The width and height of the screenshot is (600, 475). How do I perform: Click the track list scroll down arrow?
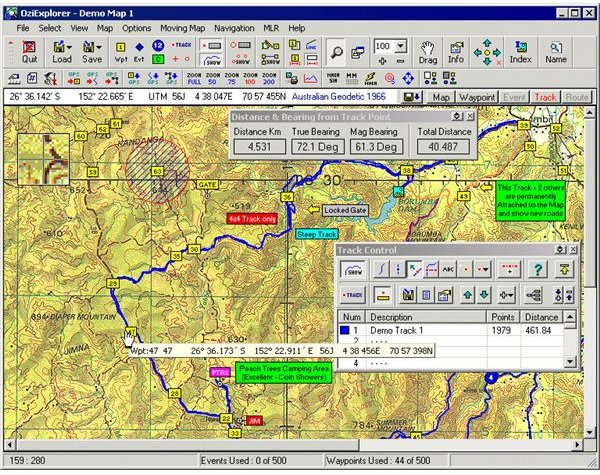pyautogui.click(x=570, y=361)
